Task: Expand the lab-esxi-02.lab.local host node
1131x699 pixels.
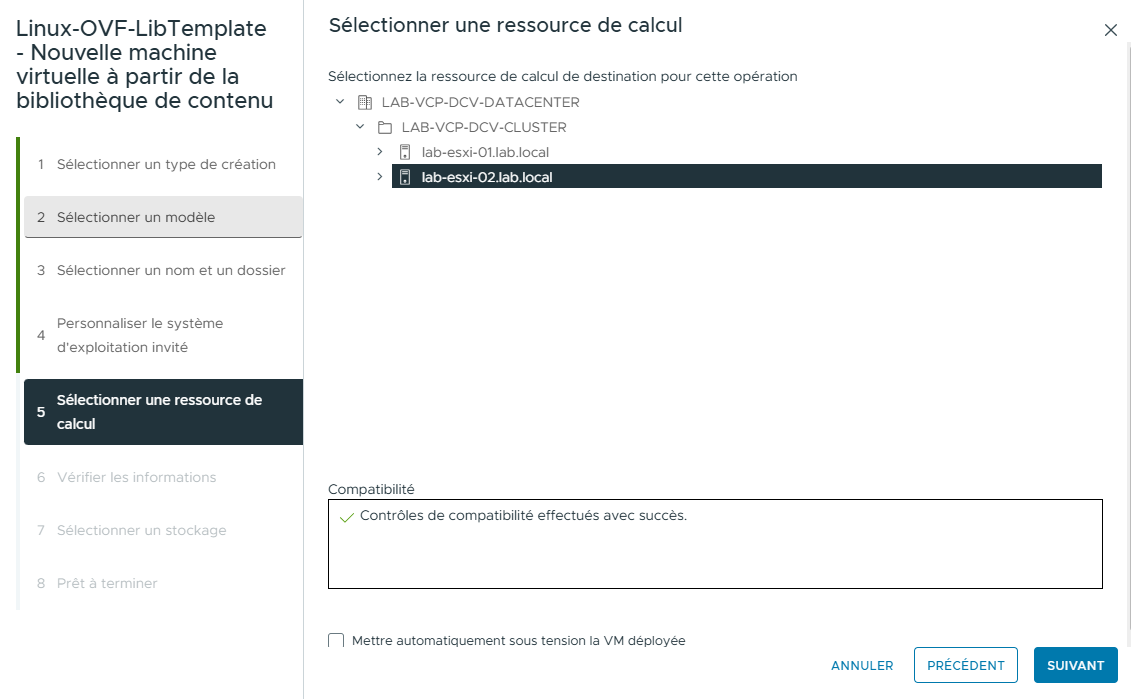Action: (380, 177)
